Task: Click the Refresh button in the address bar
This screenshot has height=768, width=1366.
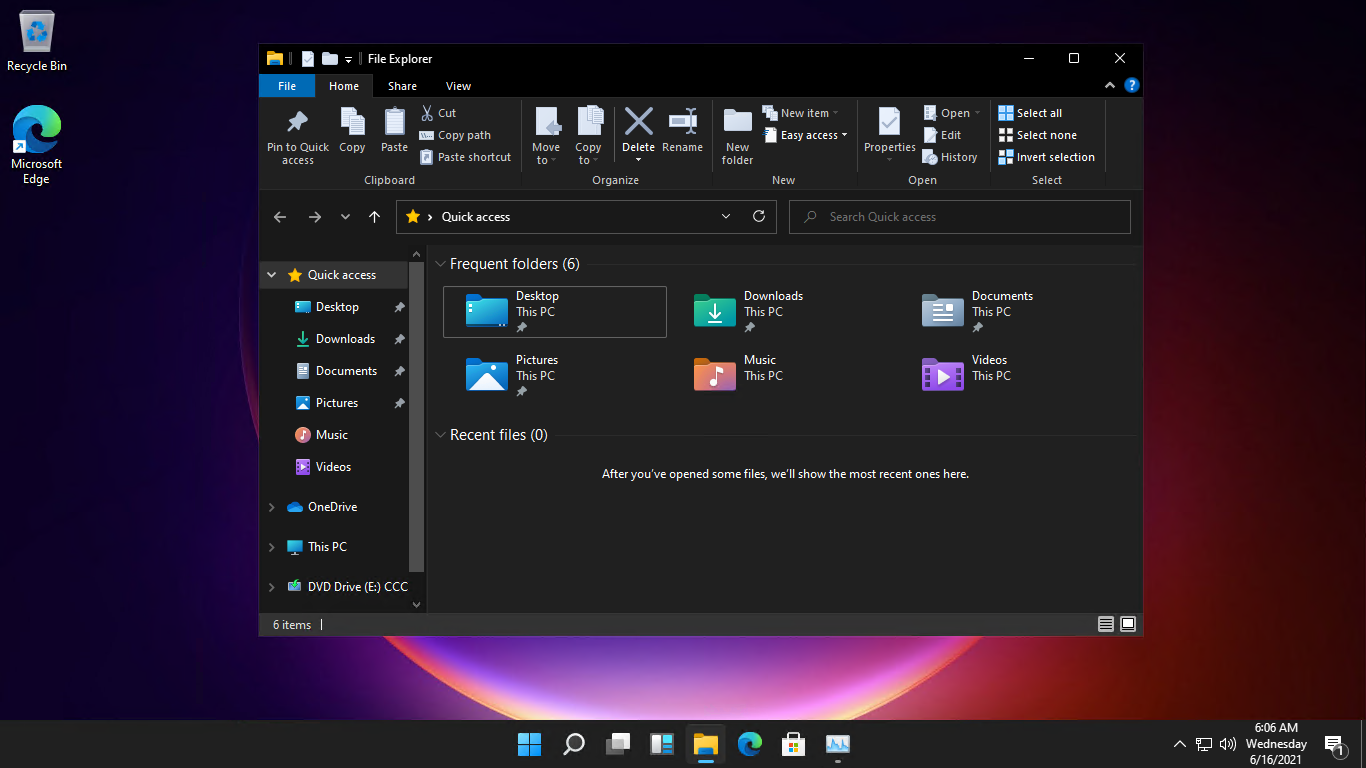Action: coord(758,216)
